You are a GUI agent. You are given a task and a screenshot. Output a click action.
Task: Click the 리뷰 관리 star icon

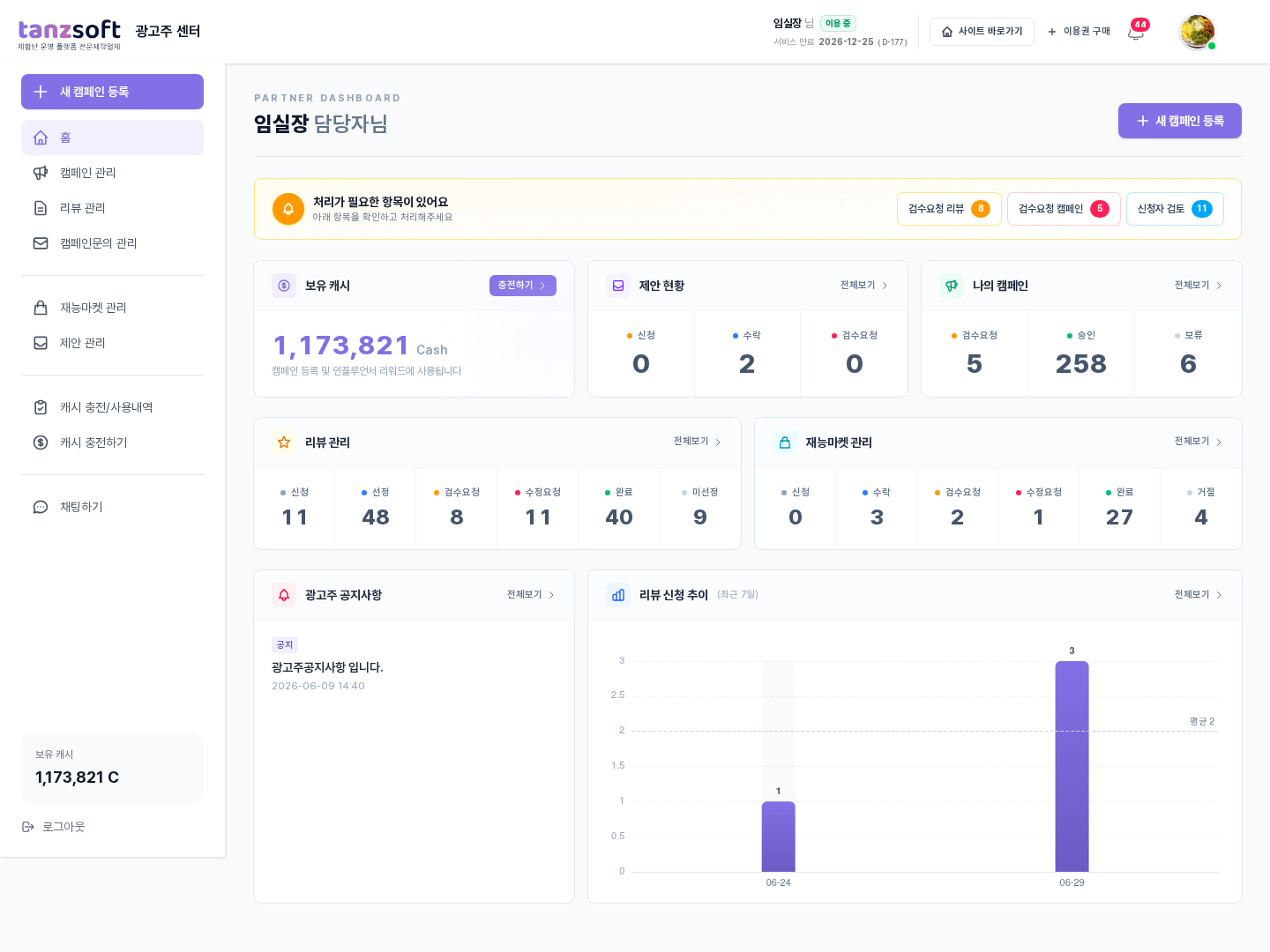click(x=284, y=443)
